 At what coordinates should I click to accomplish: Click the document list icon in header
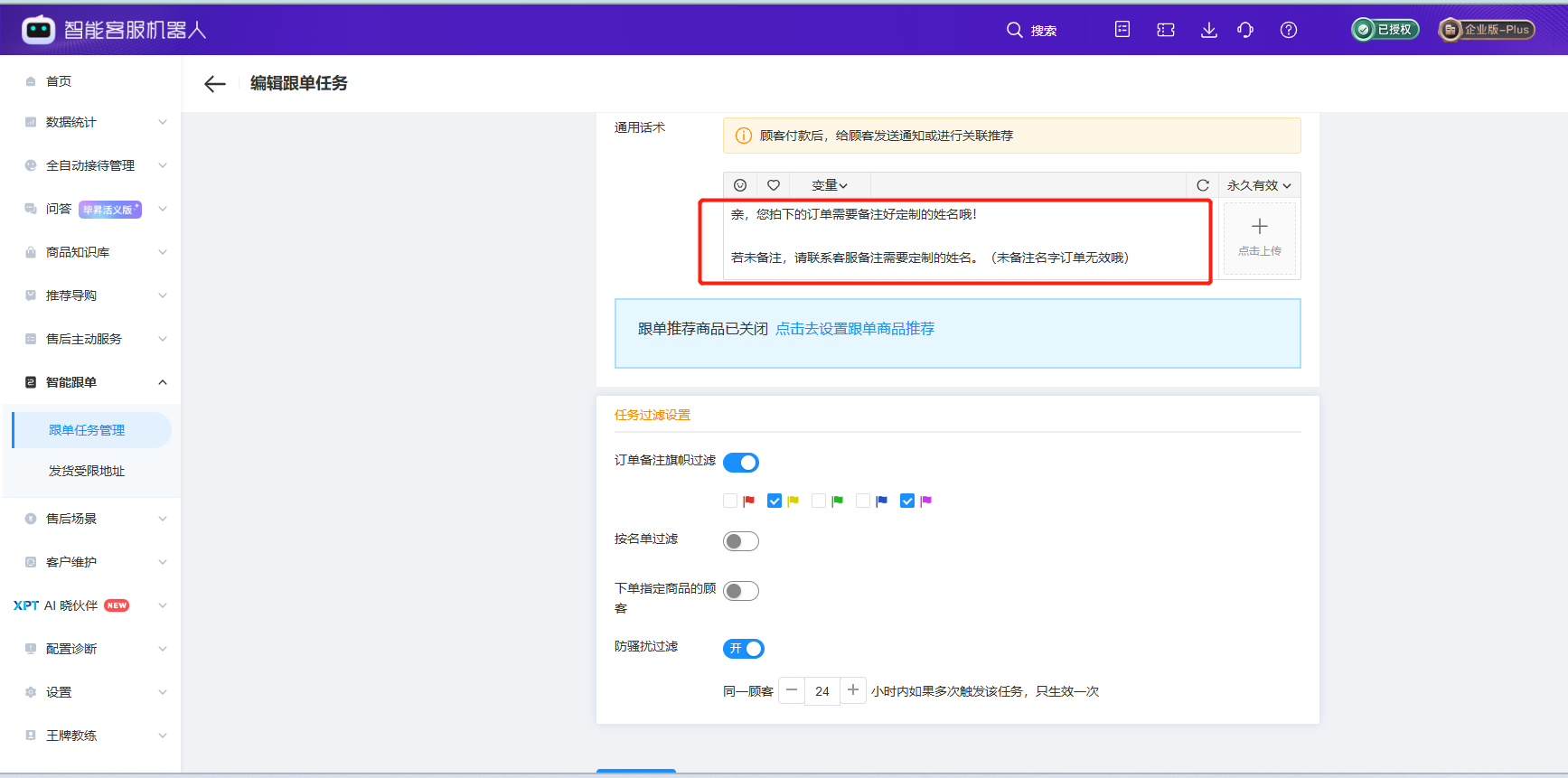click(1122, 29)
